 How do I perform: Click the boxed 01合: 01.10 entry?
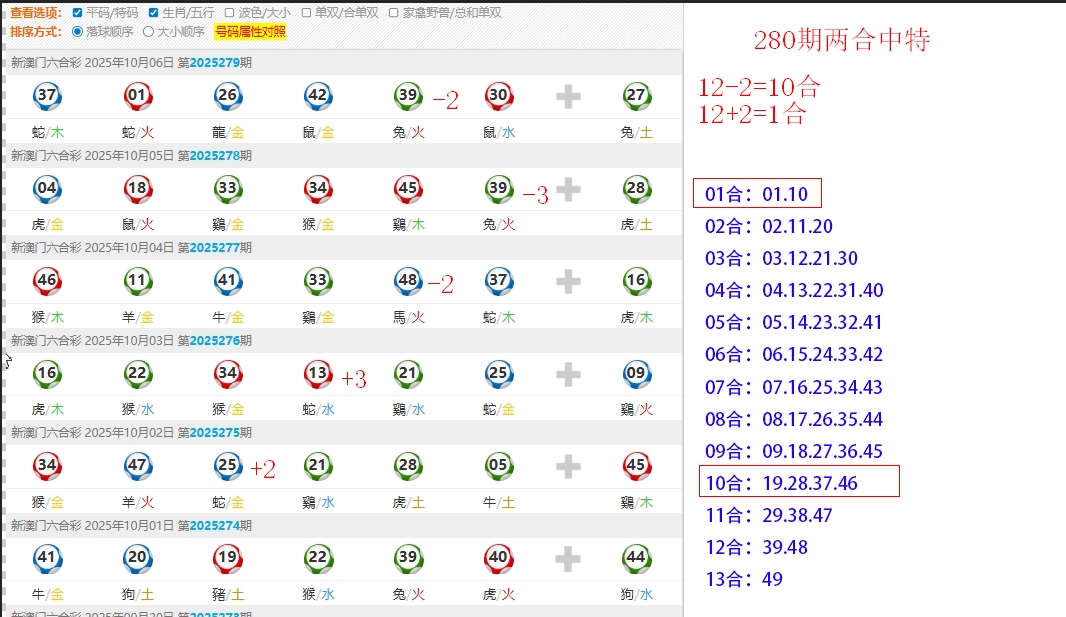(x=757, y=193)
